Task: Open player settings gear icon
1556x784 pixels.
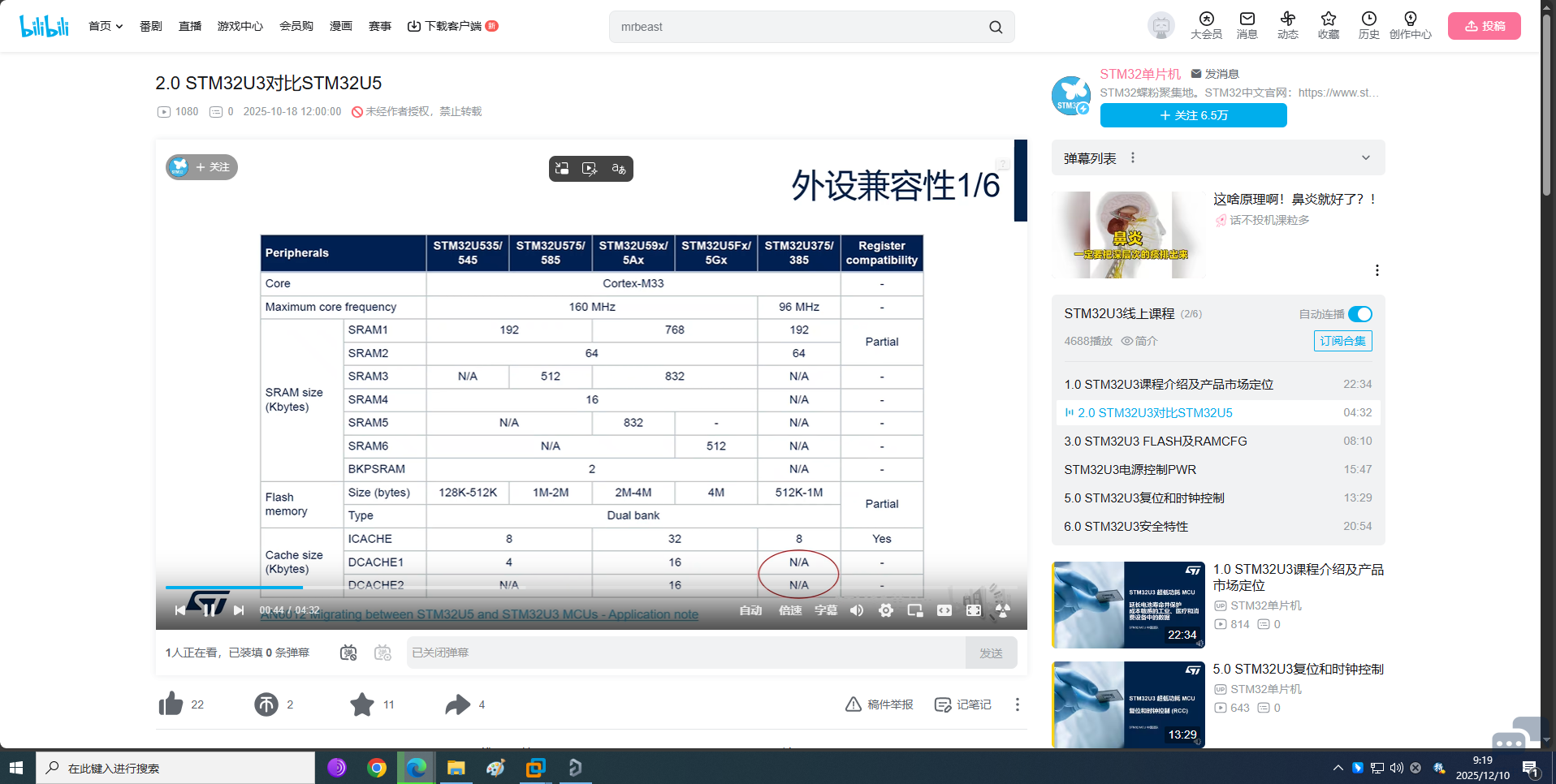Action: pos(886,610)
